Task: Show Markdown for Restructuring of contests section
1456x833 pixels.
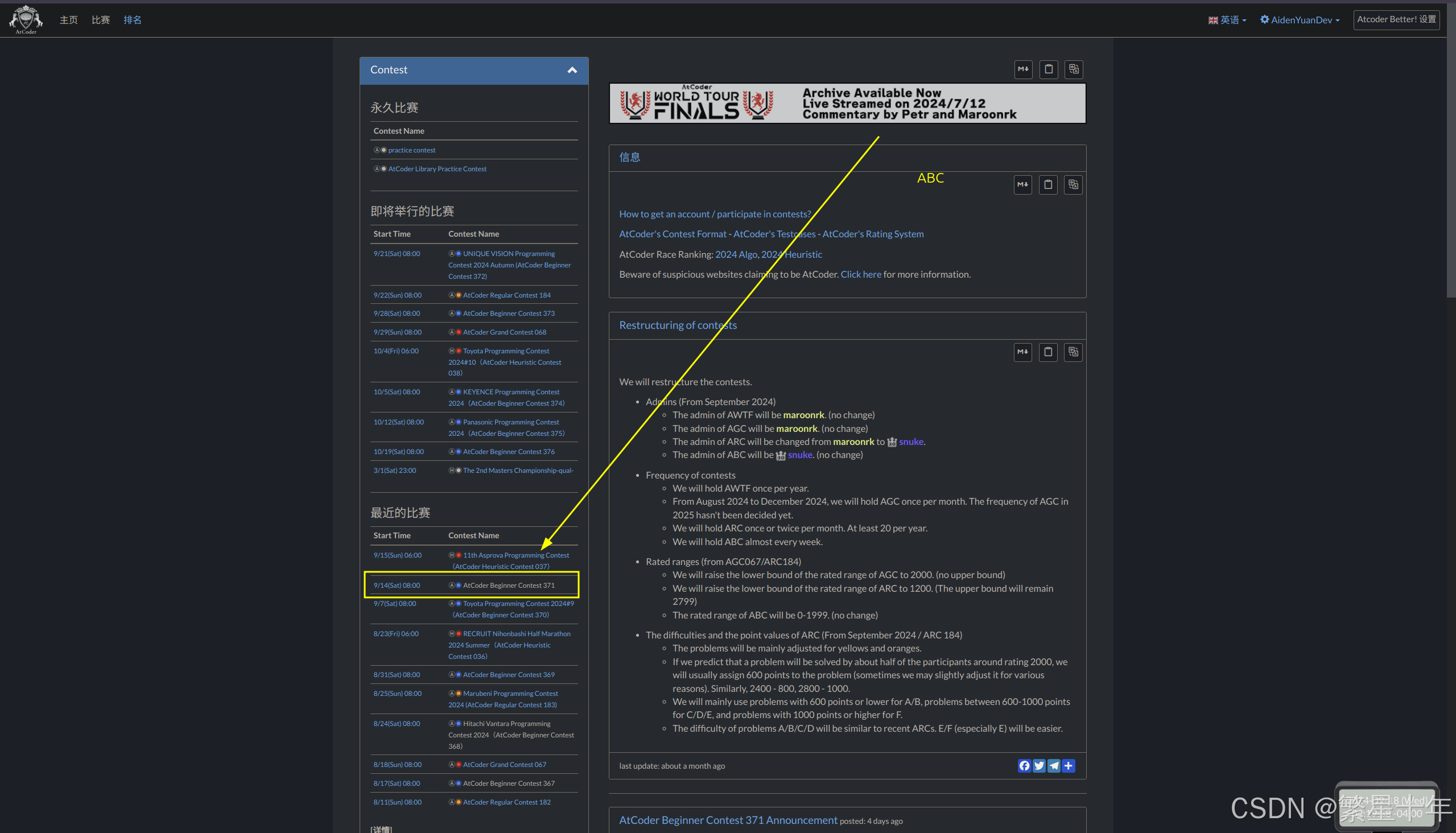Action: [x=1022, y=352]
